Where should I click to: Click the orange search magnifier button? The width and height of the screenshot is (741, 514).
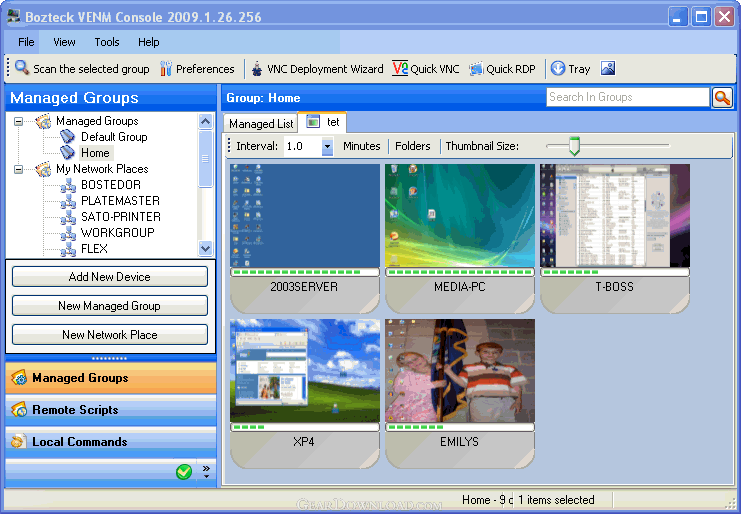tap(722, 97)
